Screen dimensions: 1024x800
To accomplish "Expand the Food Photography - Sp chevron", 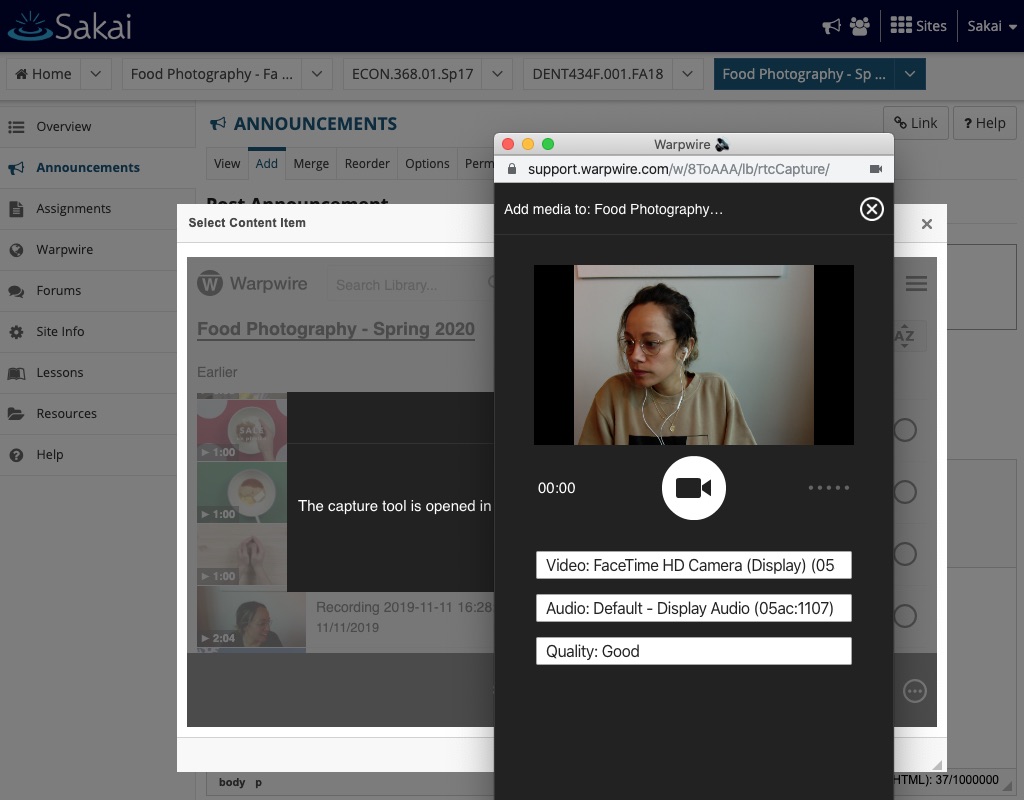I will [910, 74].
